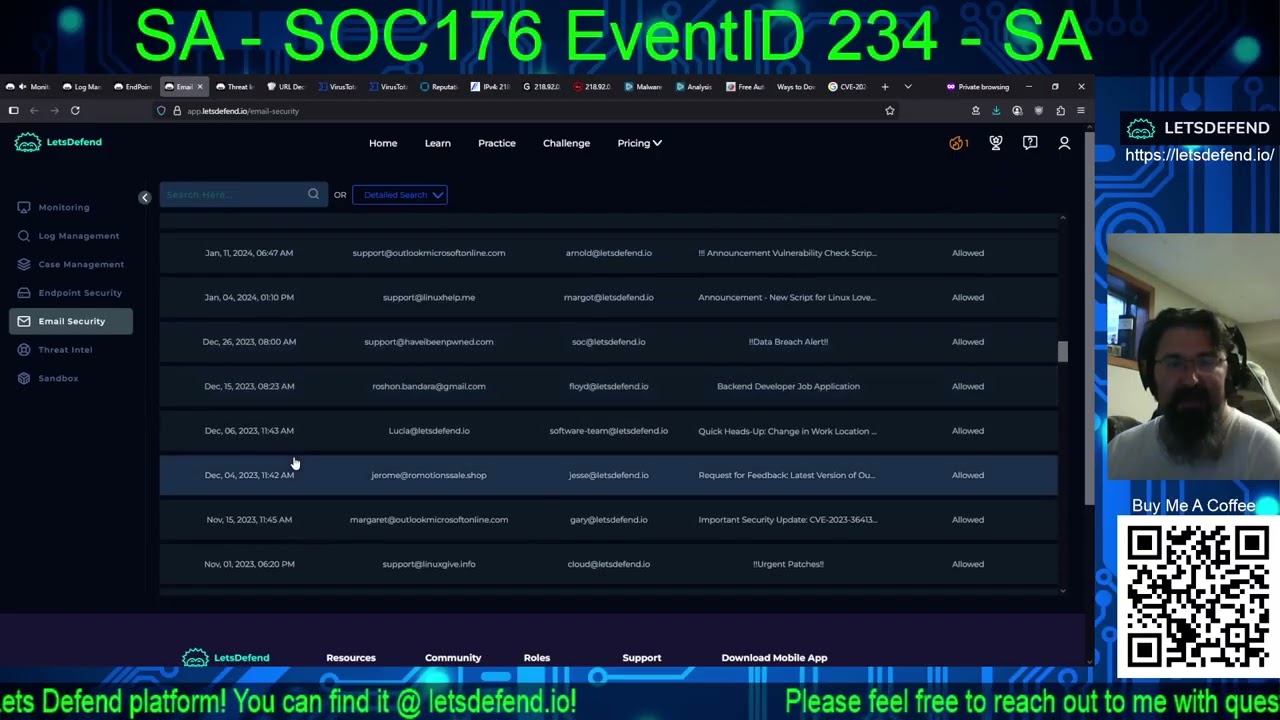Open email from support@linuxhelp.me
This screenshot has width=1280, height=720.
[x=608, y=297]
